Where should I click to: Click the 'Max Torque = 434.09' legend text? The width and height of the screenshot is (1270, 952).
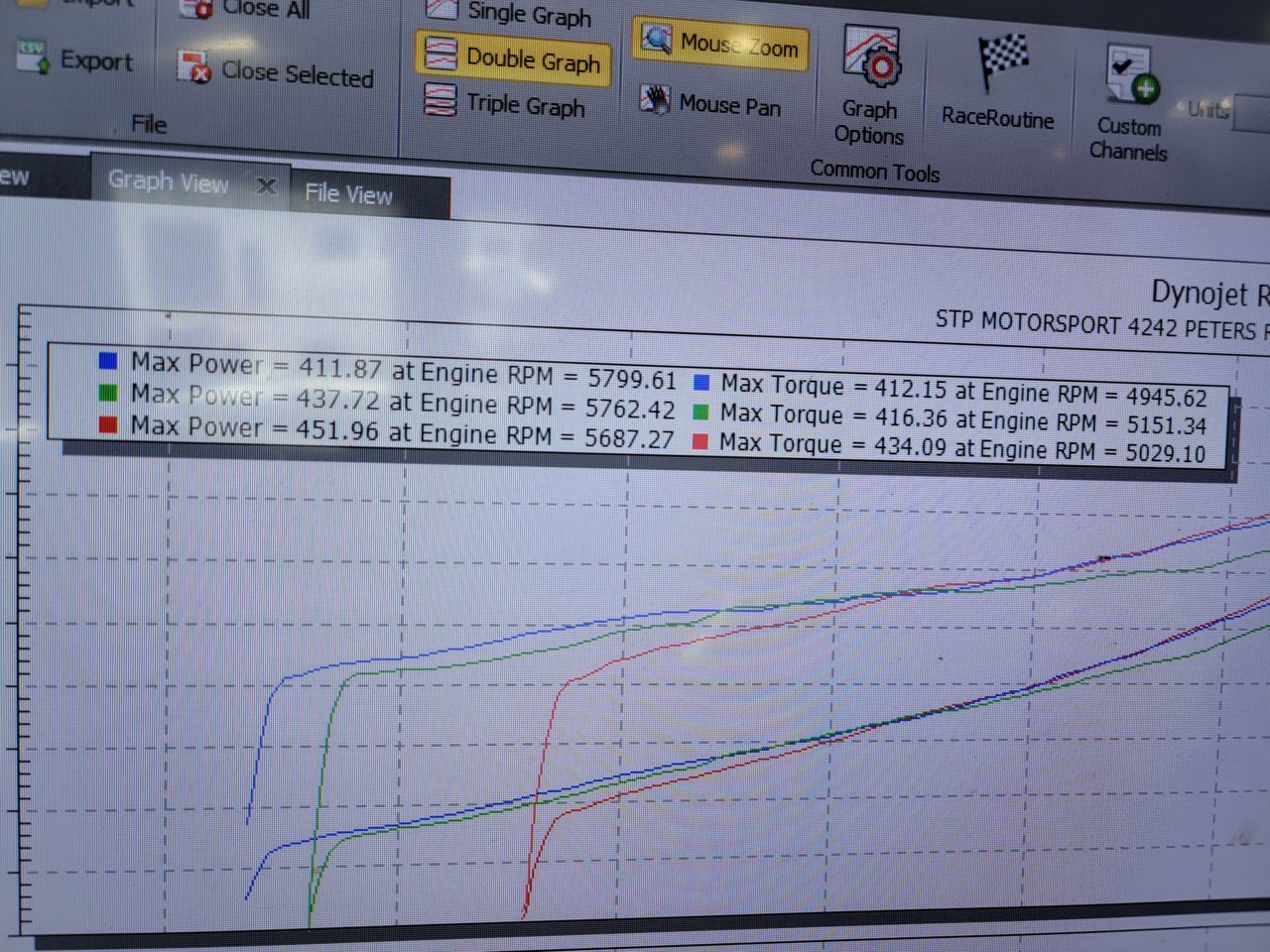[832, 445]
